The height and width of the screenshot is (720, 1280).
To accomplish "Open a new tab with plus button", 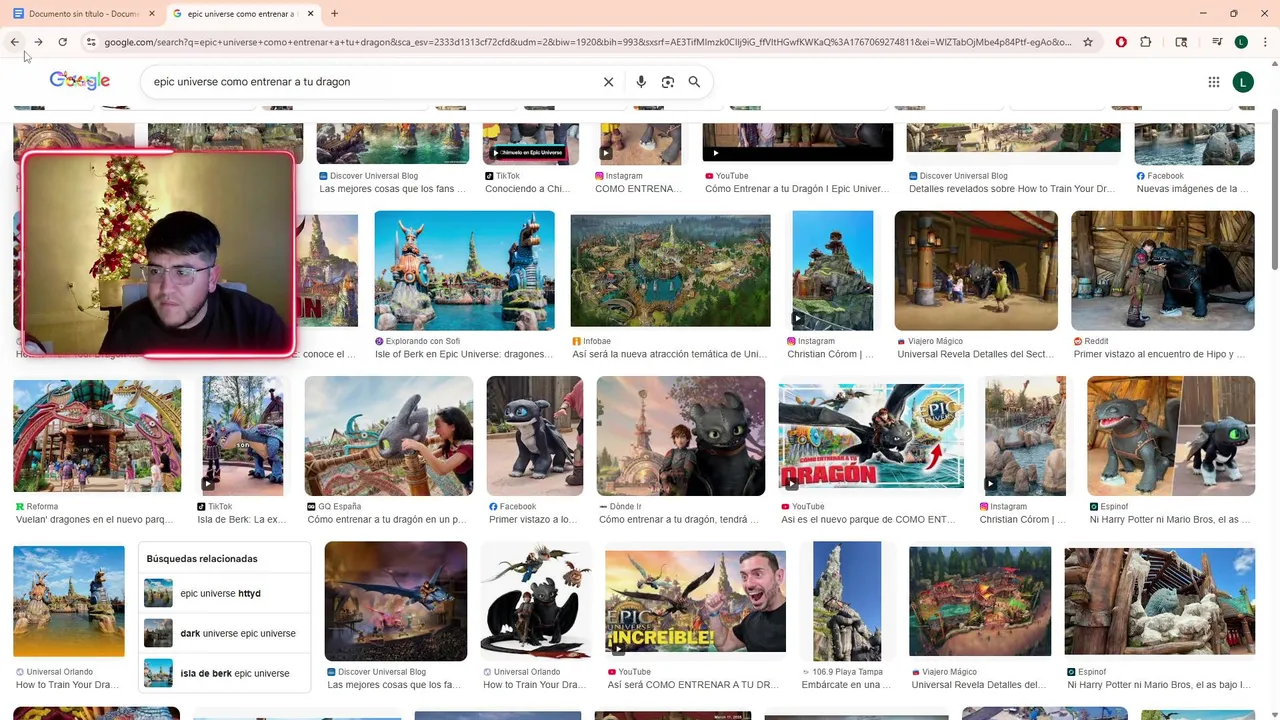I will click(334, 14).
